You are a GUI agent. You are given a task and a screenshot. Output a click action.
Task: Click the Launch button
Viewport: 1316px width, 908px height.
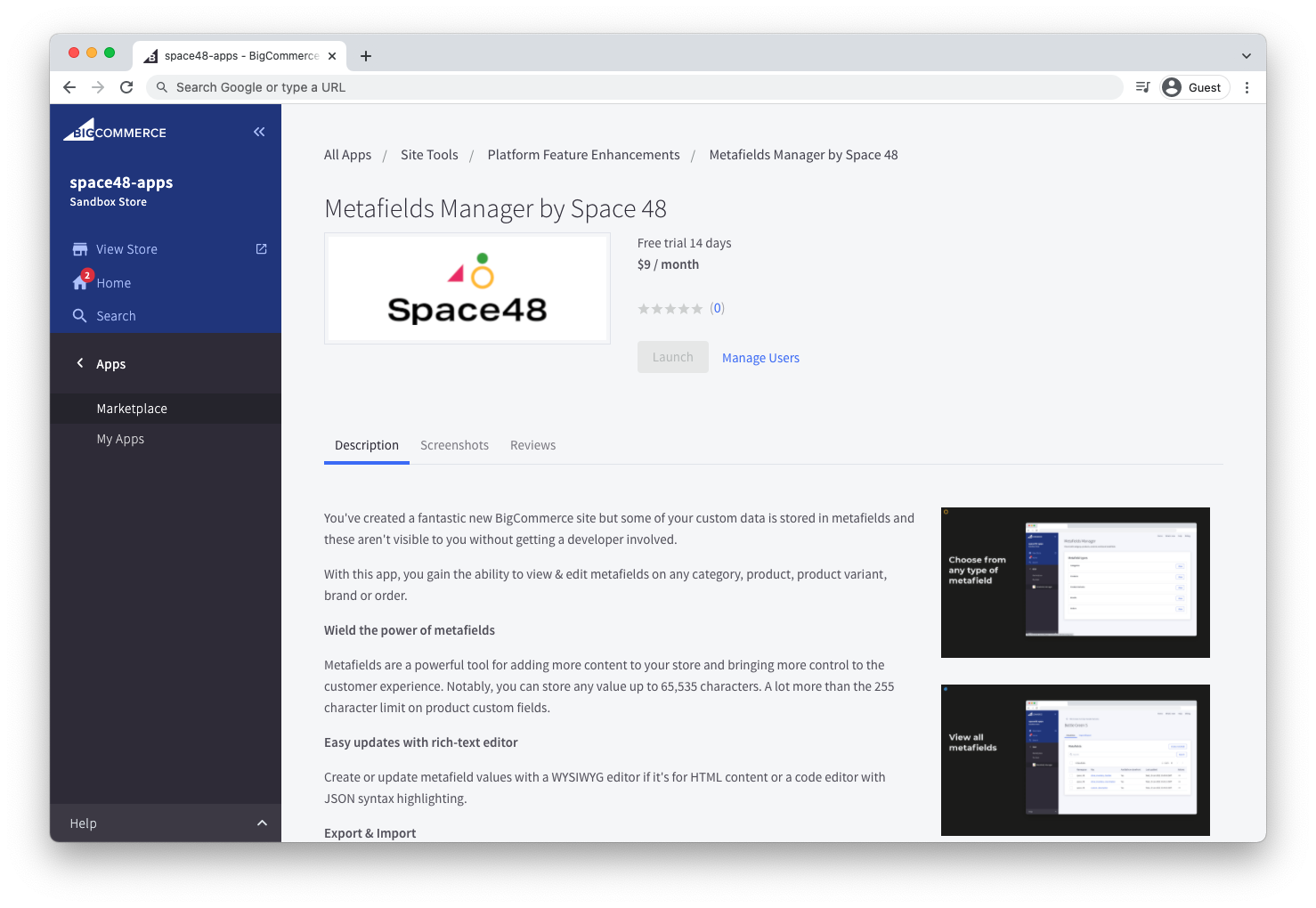(x=673, y=357)
